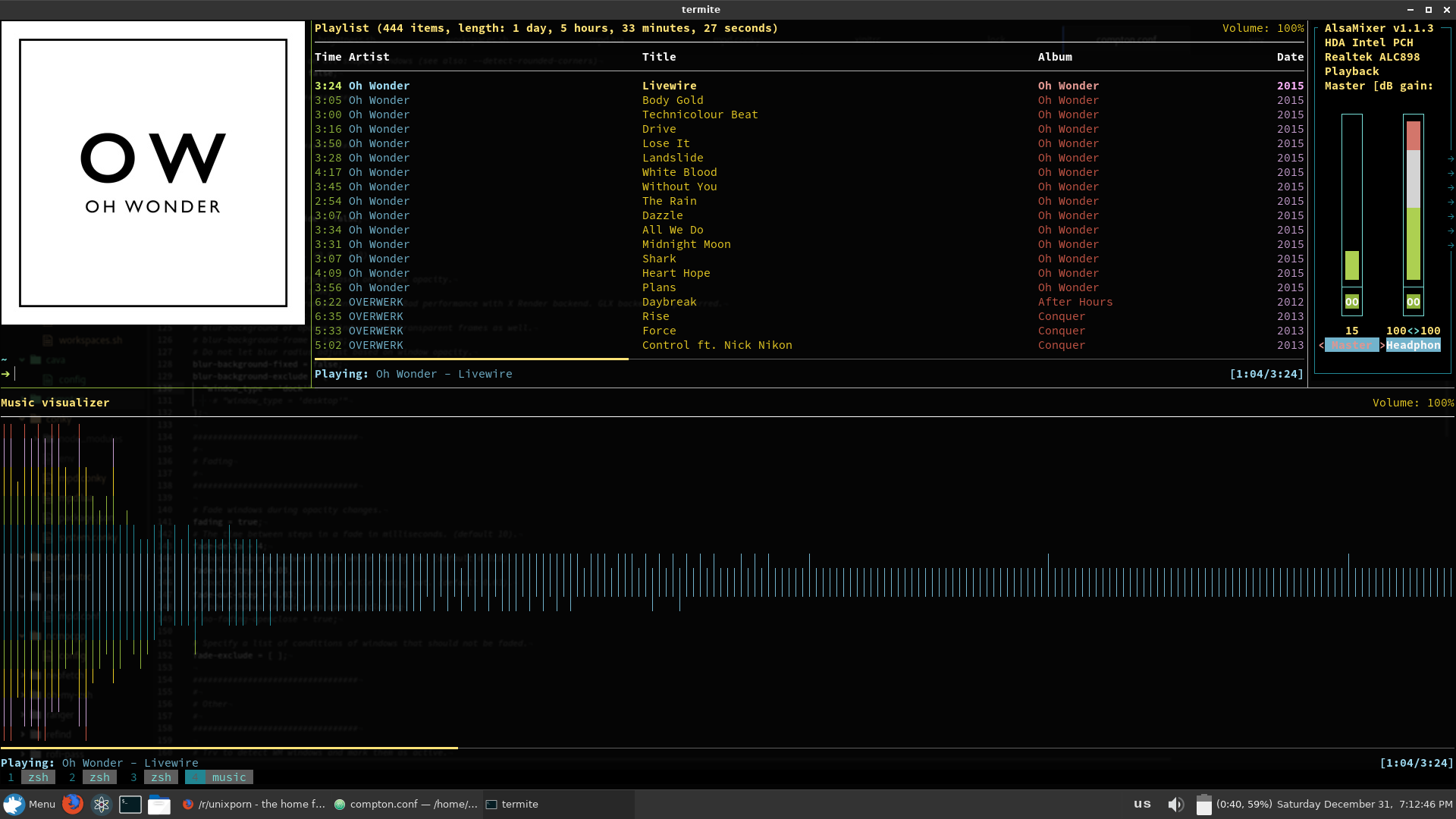Screen dimensions: 1456x819
Task: Select the Headphone channel in AlsaMixer
Action: point(1413,345)
